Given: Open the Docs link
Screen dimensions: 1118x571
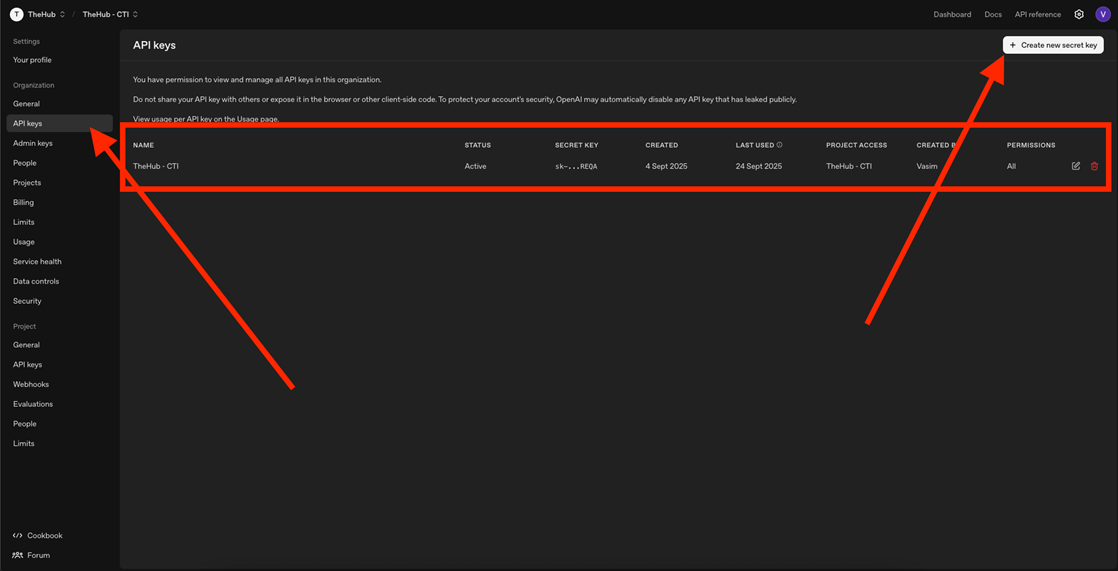Looking at the screenshot, I should click(993, 15).
